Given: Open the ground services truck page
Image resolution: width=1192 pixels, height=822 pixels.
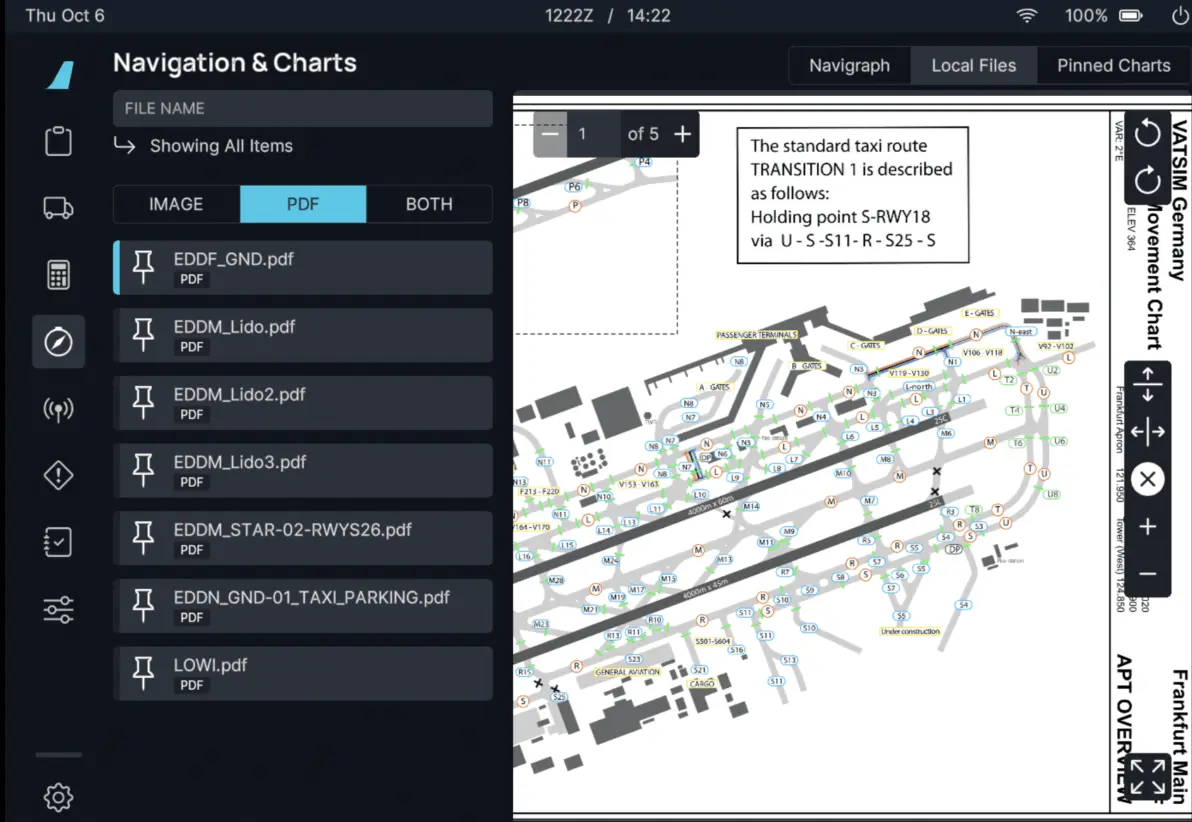Looking at the screenshot, I should 59,208.
